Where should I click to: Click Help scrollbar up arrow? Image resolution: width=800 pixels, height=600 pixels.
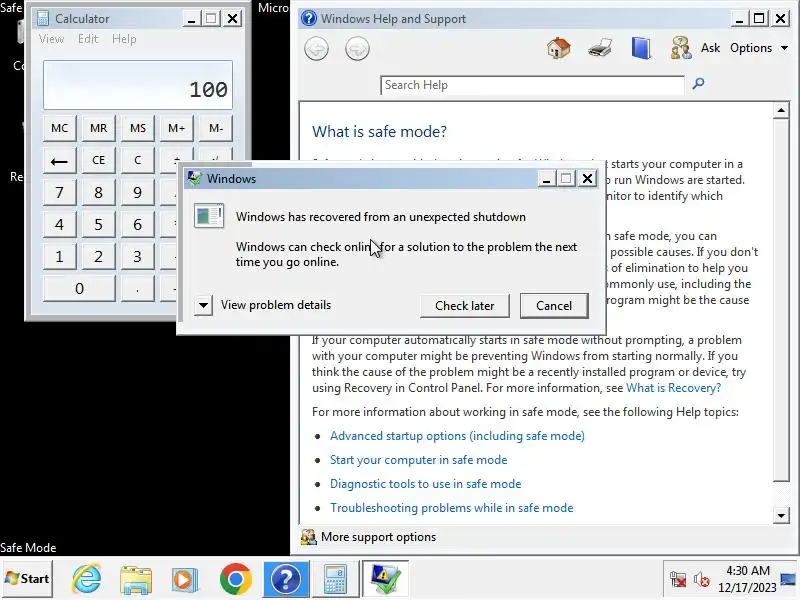click(x=781, y=111)
